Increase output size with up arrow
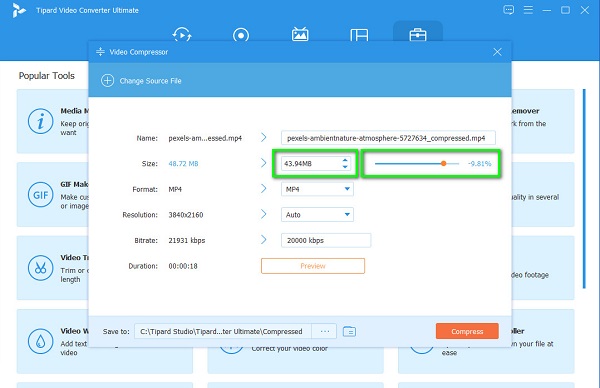Screen dimensions: 600x388 pos(345,160)
